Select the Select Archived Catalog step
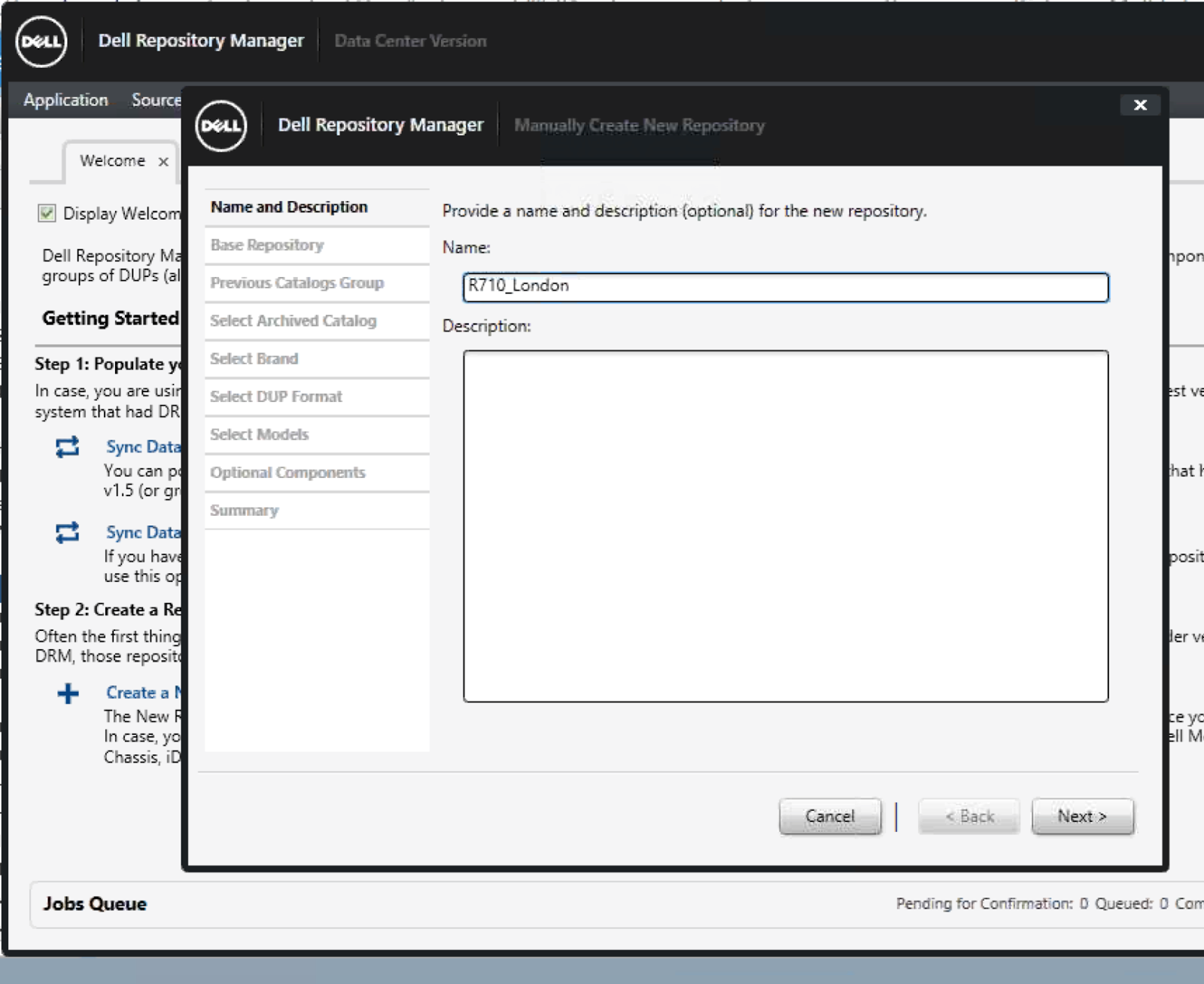The height and width of the screenshot is (984, 1204). [317, 321]
